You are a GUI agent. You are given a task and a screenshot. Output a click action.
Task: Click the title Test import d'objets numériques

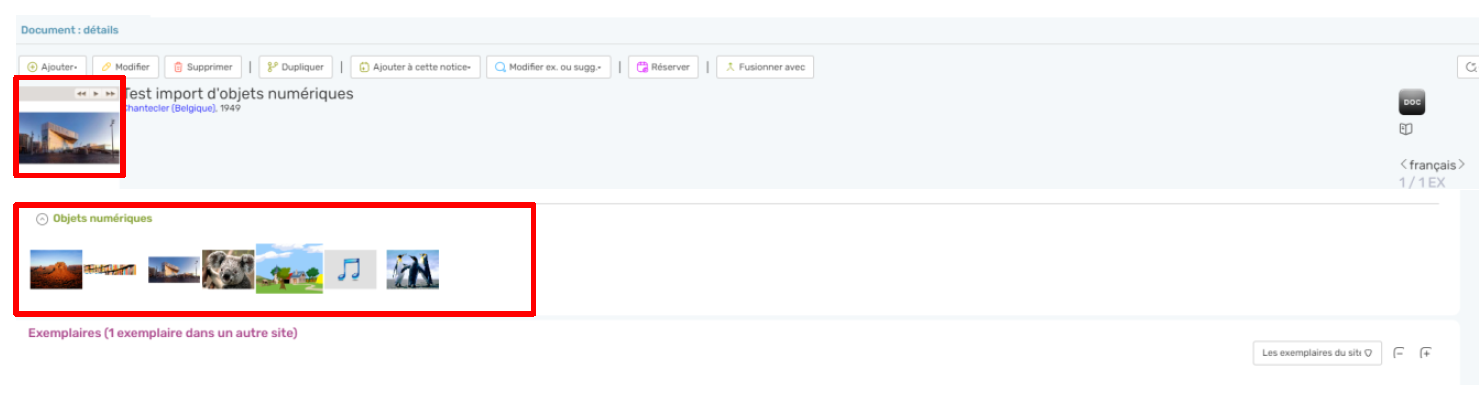pyautogui.click(x=238, y=94)
